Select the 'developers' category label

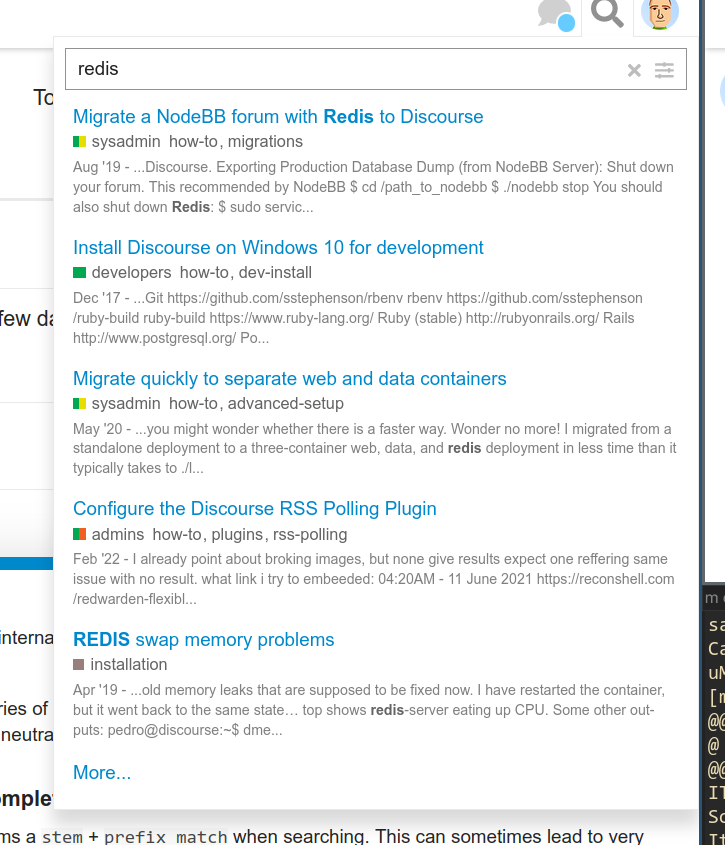pyautogui.click(x=131, y=273)
